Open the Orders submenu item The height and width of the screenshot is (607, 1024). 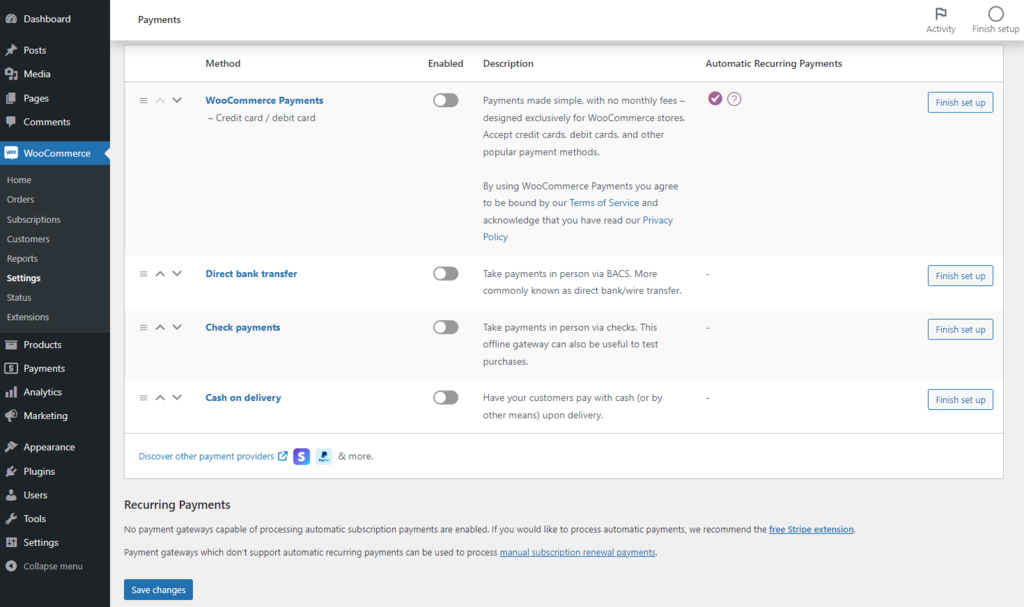(x=20, y=199)
